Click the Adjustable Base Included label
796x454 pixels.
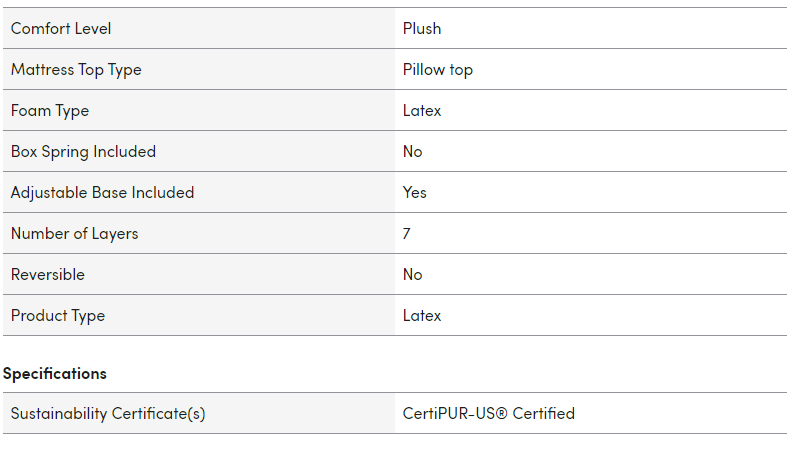[x=102, y=192]
